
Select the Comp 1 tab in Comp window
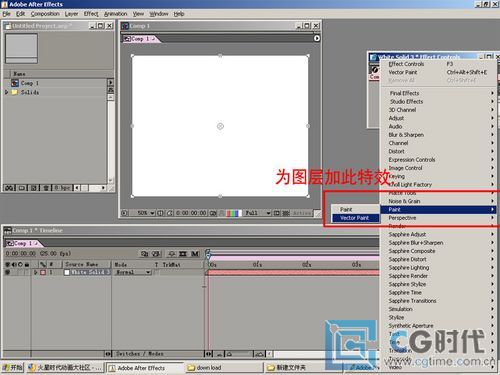coord(140,39)
